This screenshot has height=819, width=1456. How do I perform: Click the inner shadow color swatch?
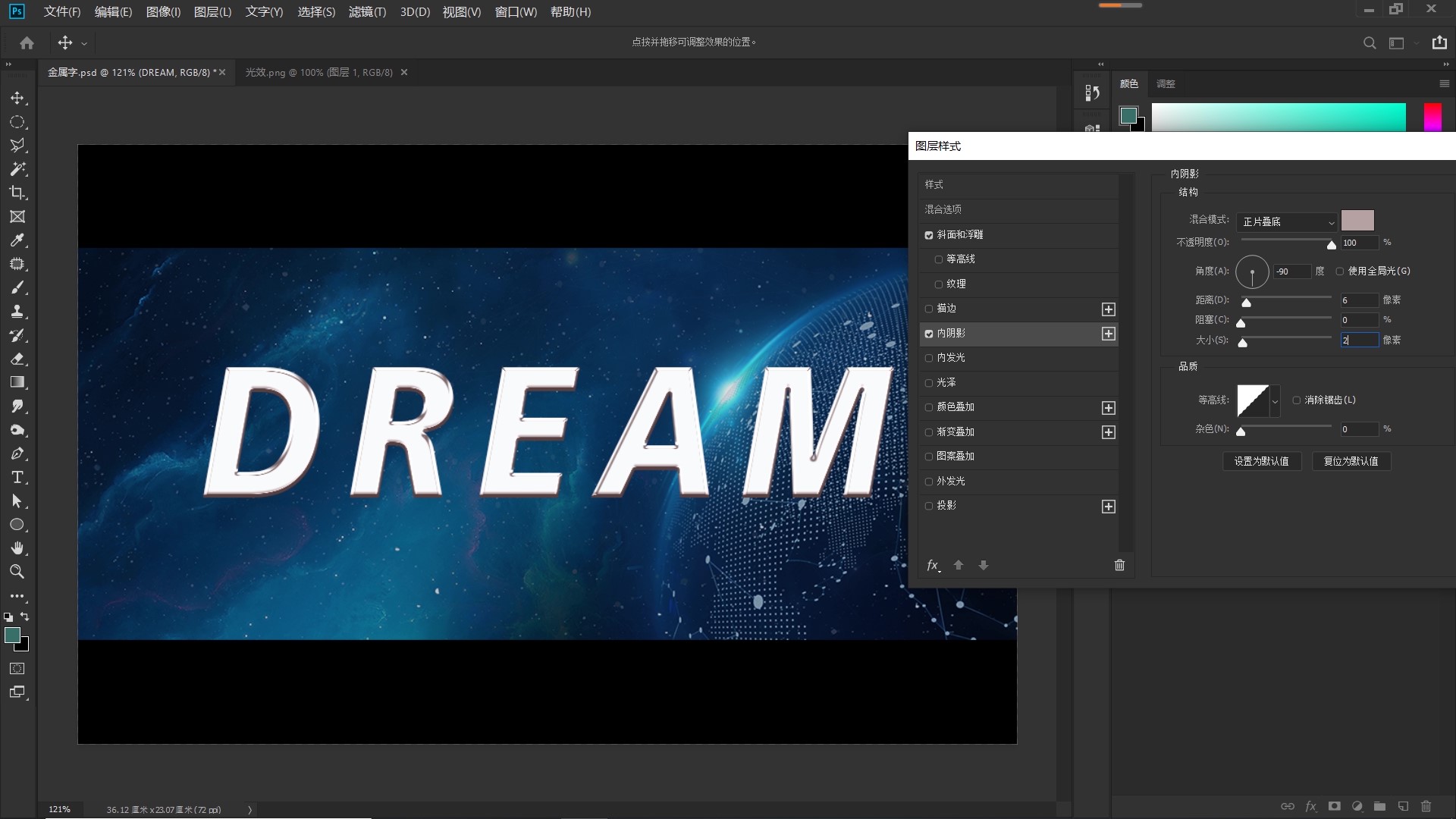[1357, 221]
